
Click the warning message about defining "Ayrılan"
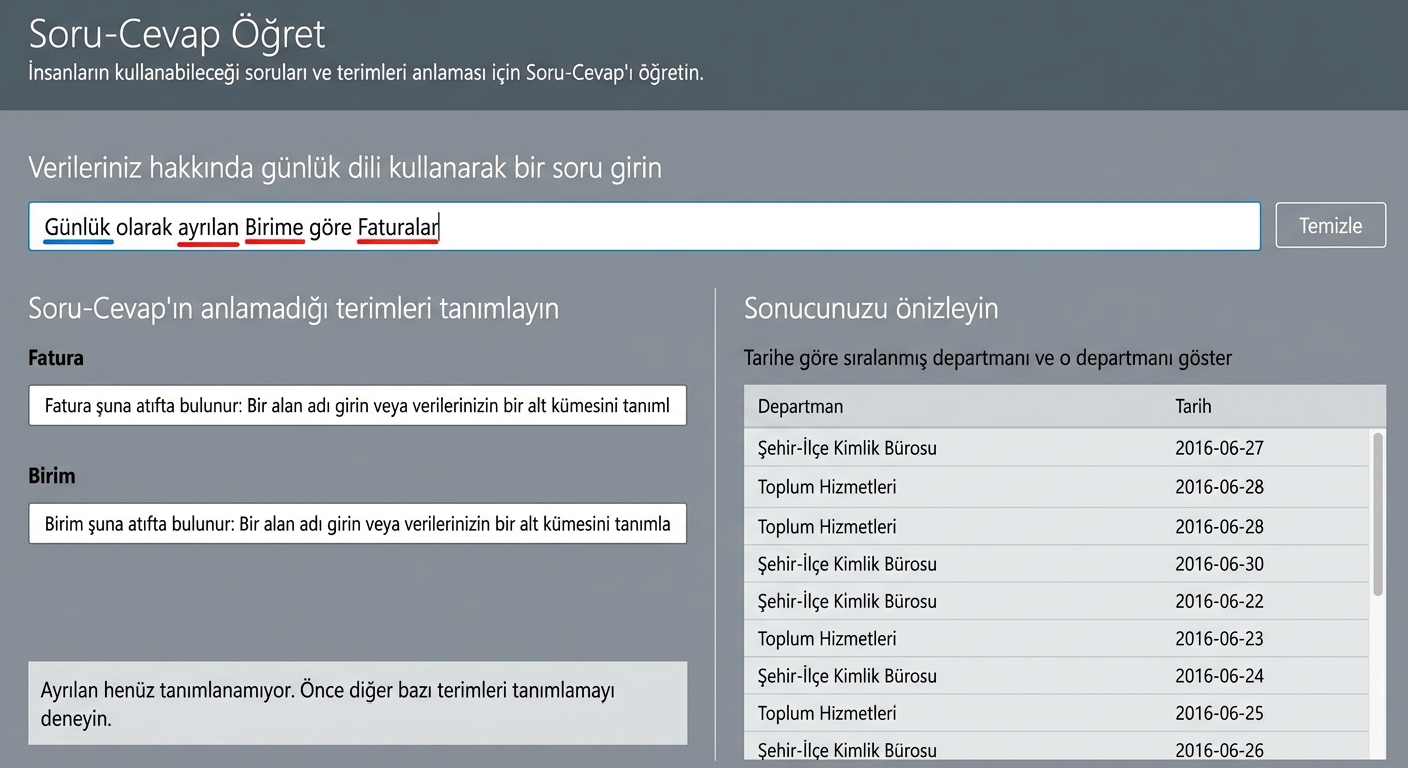[357, 702]
